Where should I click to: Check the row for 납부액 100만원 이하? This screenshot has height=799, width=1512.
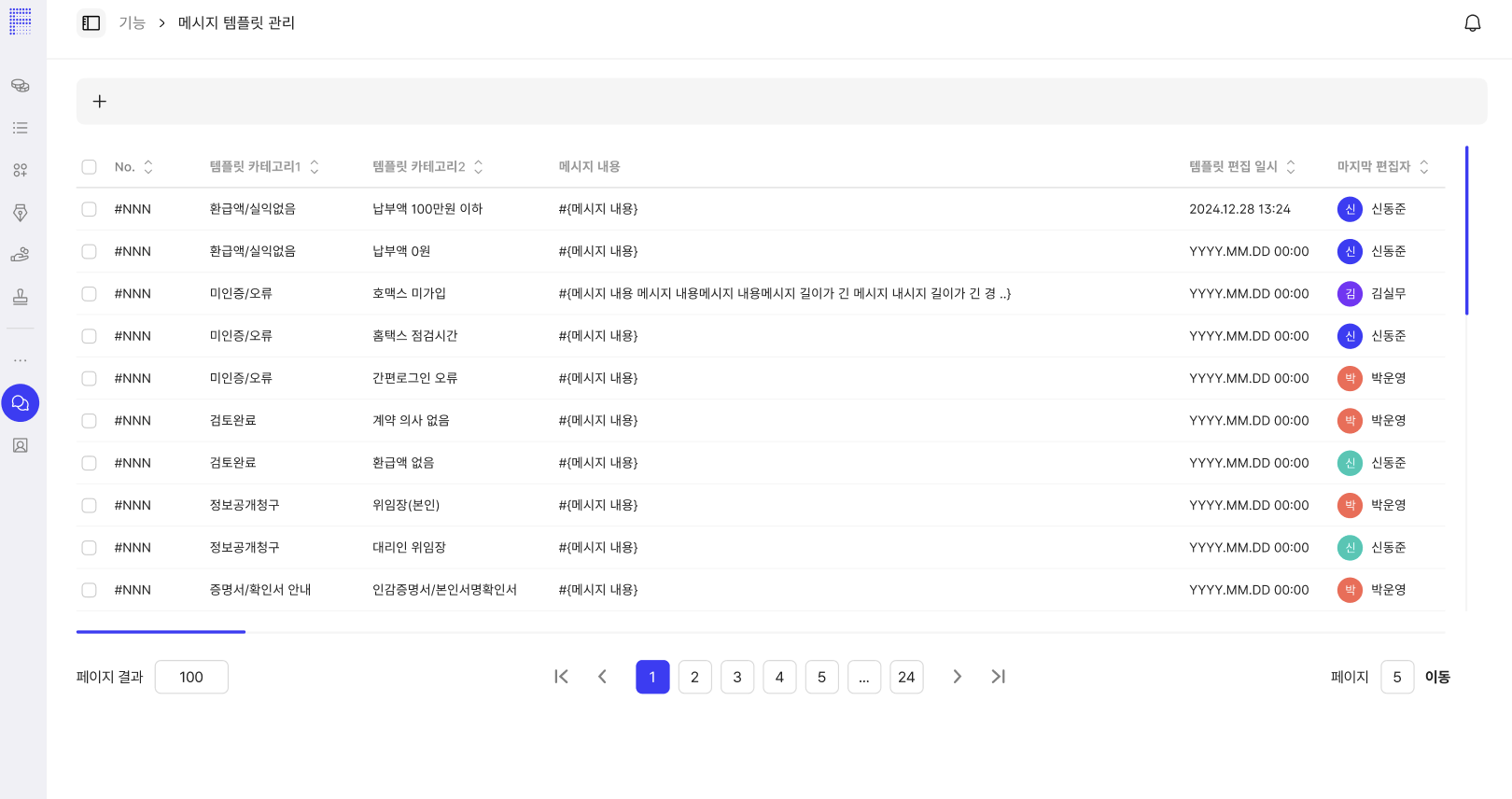tap(90, 209)
